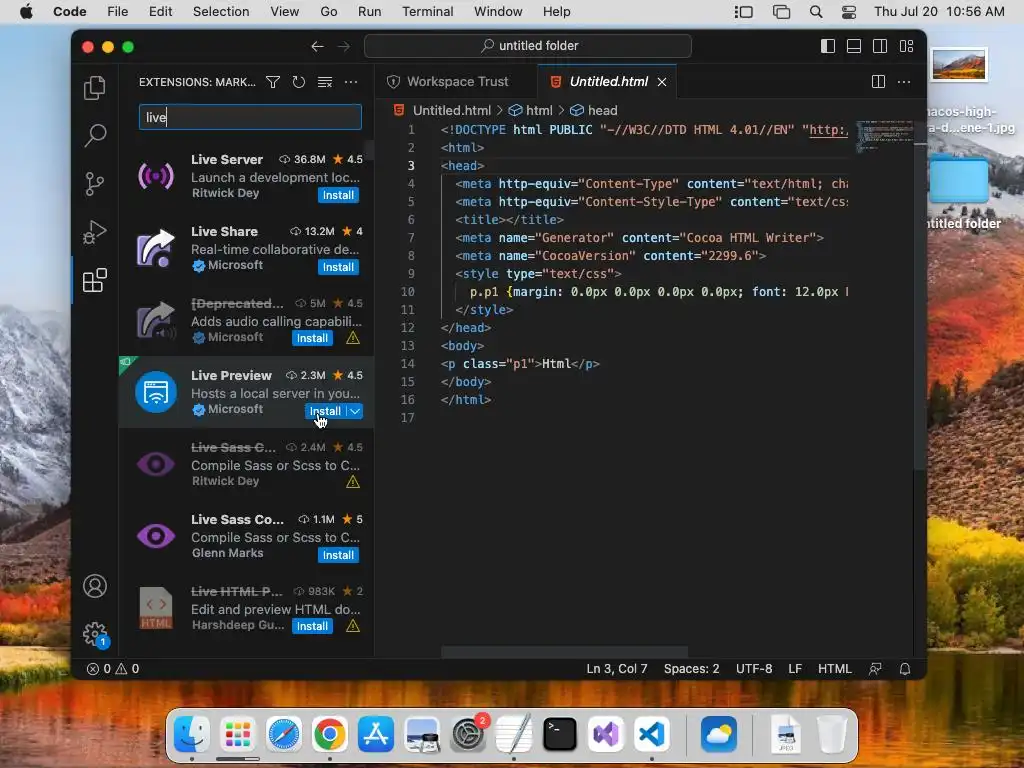Install Live HTML Previewer by Harshdeep

(x=312, y=626)
